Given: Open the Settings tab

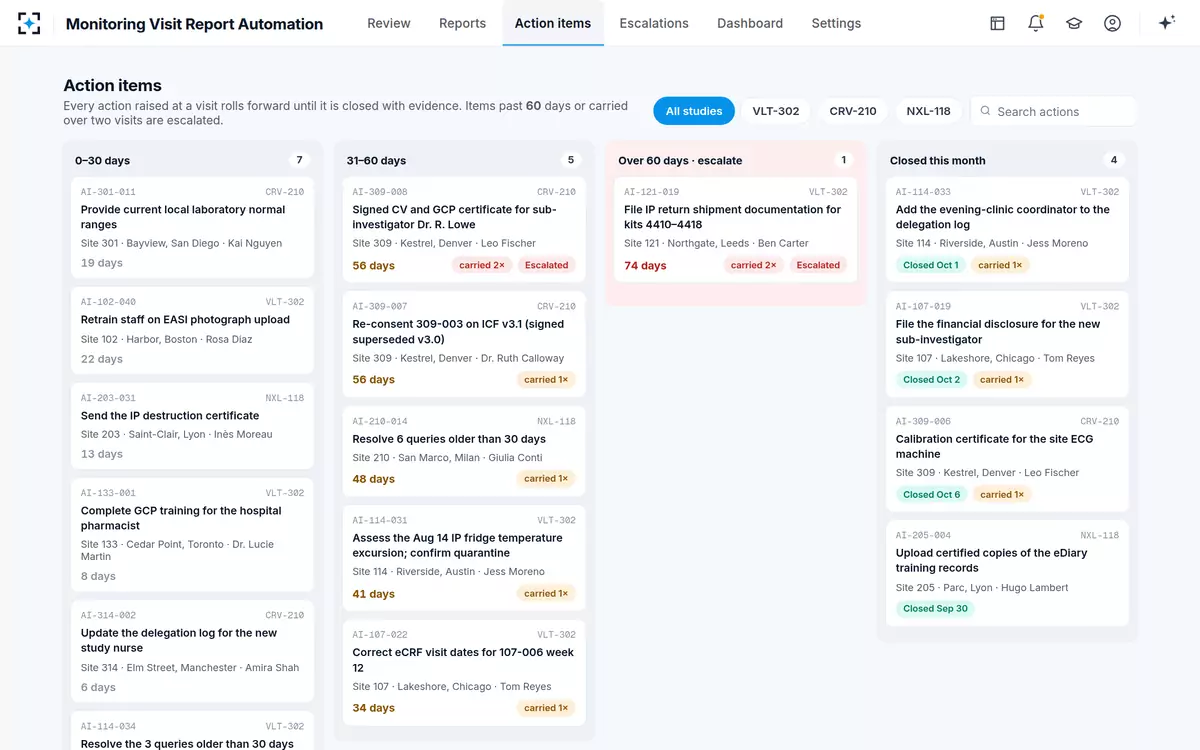Looking at the screenshot, I should coord(836,23).
